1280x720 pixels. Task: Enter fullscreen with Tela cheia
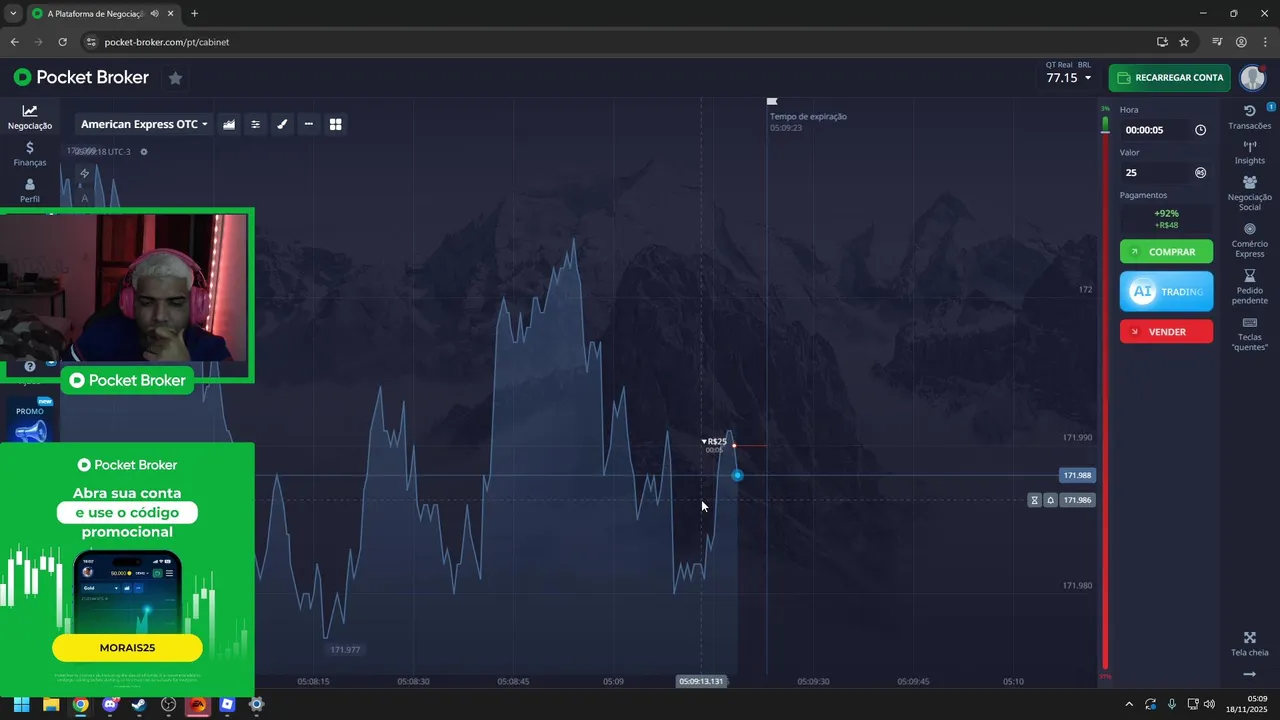1249,644
